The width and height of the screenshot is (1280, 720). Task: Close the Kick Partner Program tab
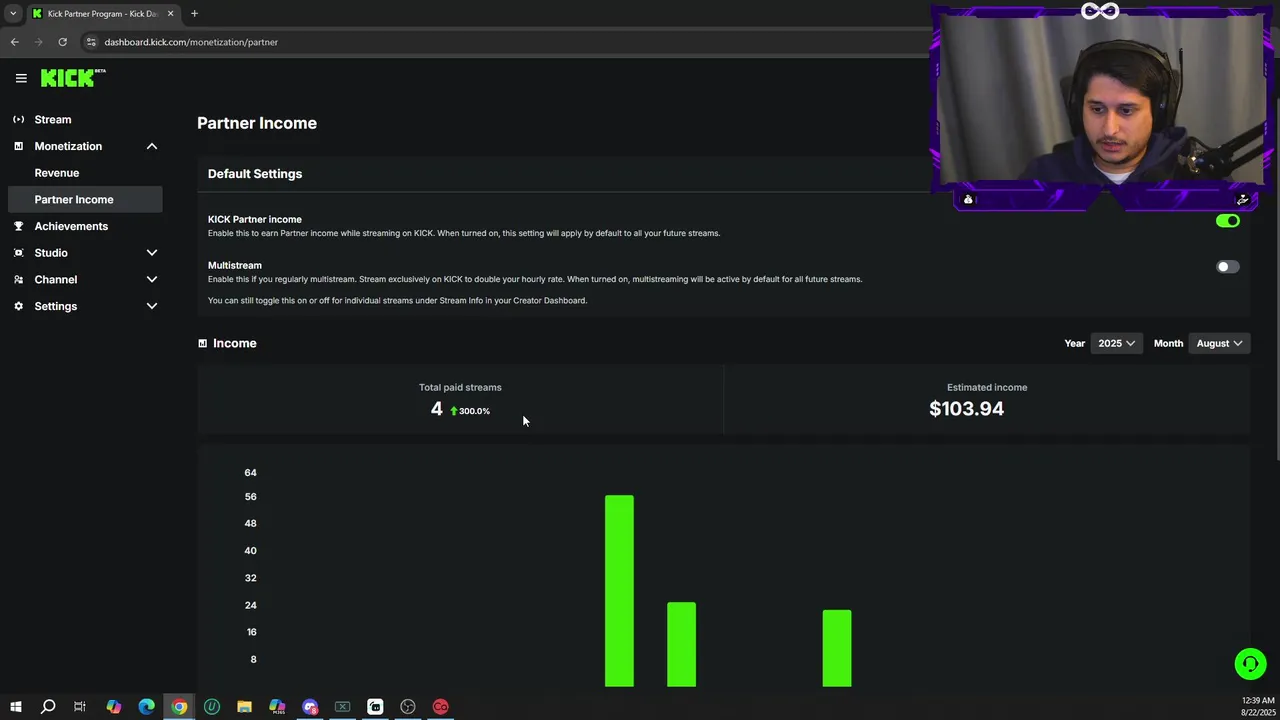pyautogui.click(x=170, y=14)
